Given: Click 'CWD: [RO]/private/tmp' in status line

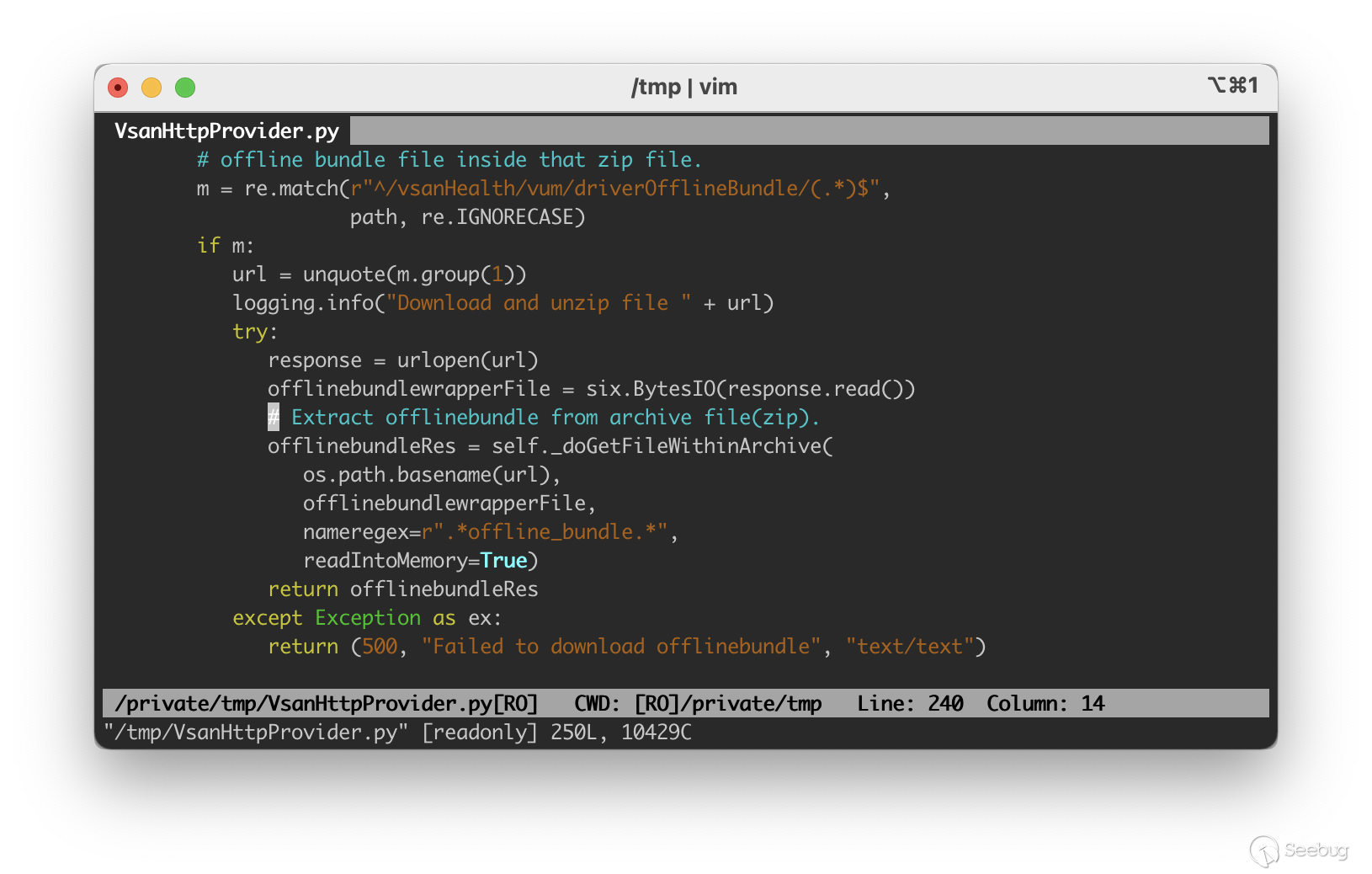Looking at the screenshot, I should point(698,704).
